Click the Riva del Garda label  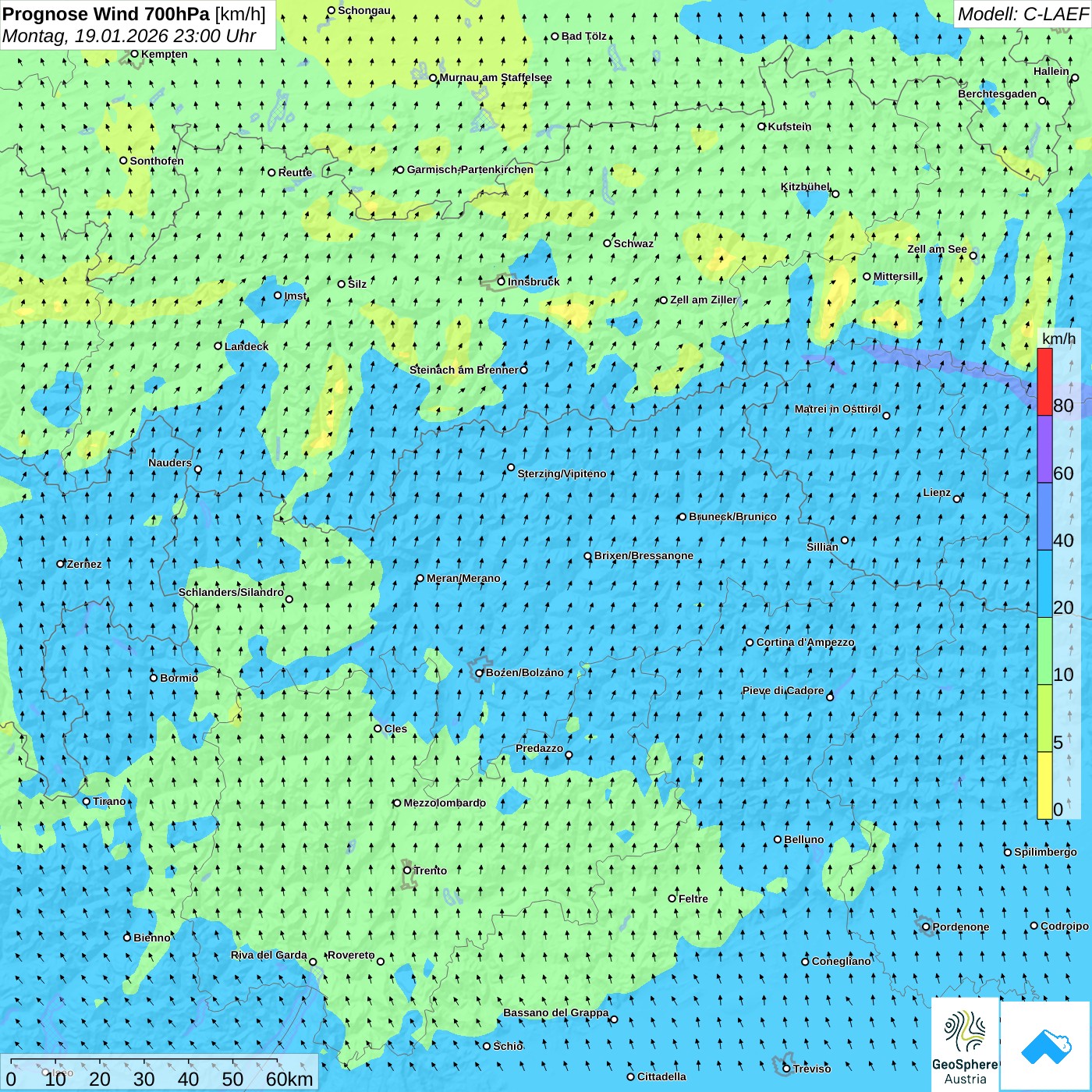pos(269,955)
